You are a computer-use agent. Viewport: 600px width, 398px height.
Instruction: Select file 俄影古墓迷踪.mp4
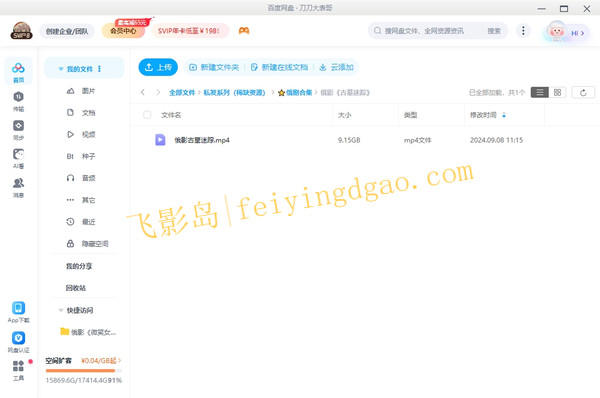pos(202,140)
